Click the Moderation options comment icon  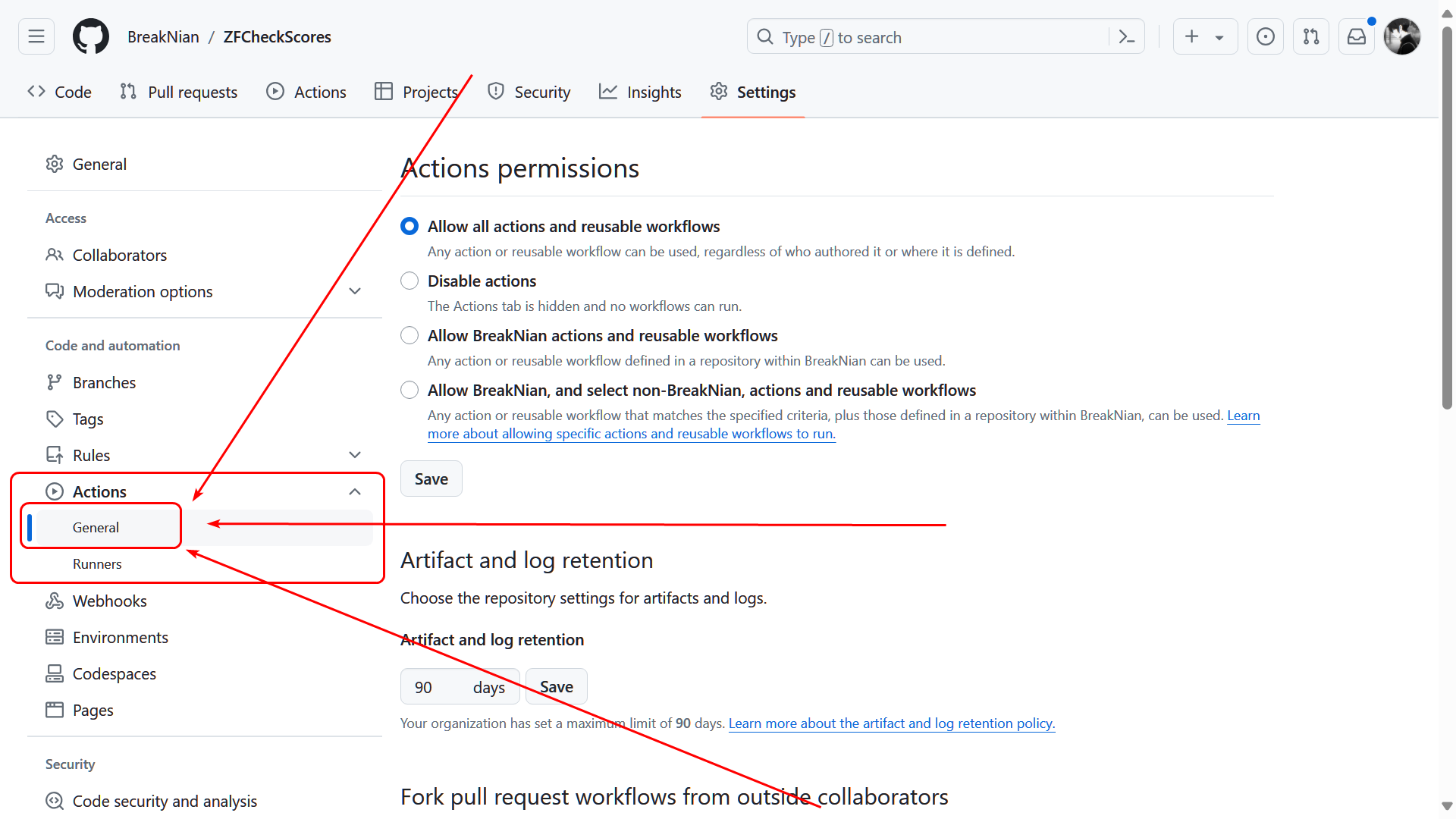click(55, 291)
